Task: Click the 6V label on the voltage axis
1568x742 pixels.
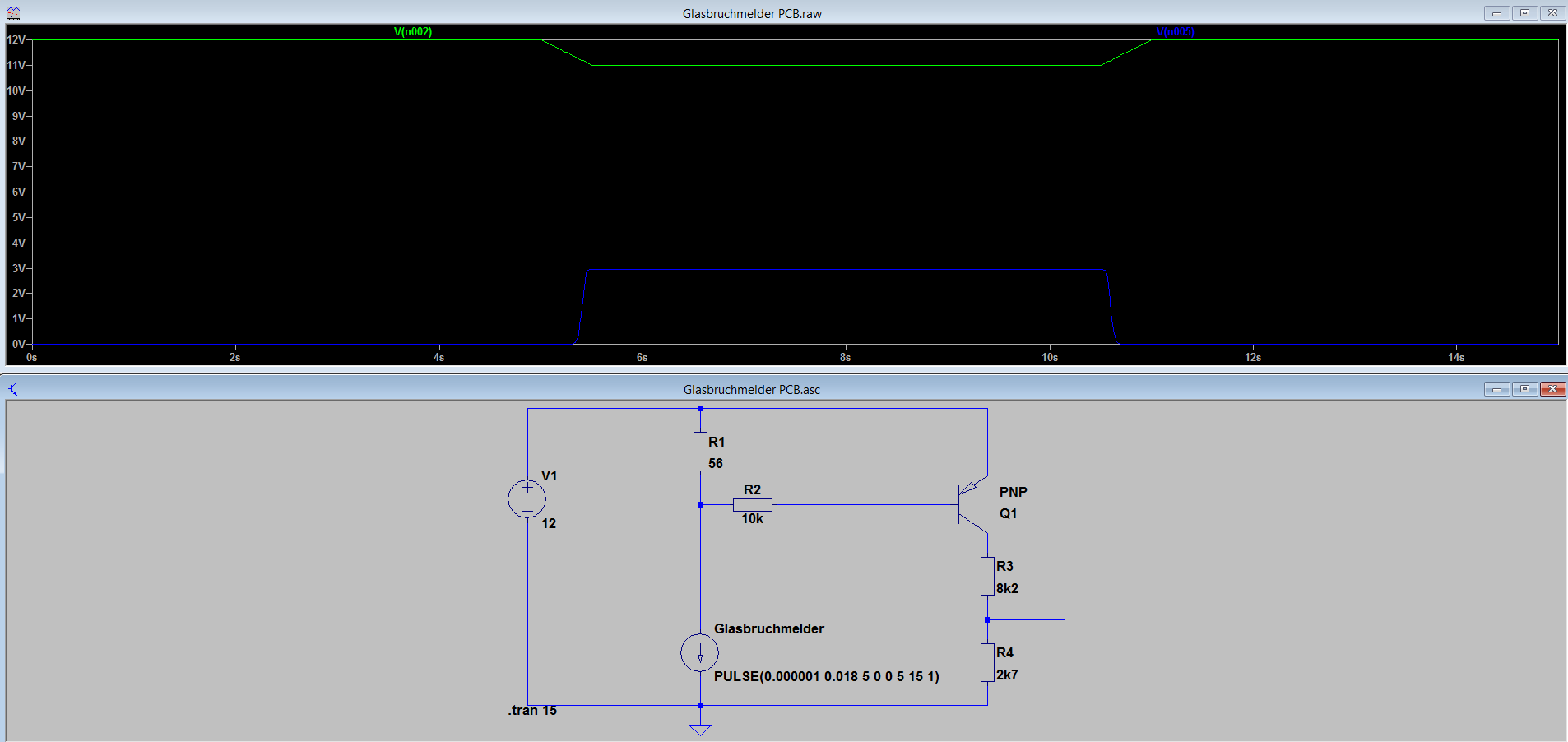Action: [x=17, y=192]
